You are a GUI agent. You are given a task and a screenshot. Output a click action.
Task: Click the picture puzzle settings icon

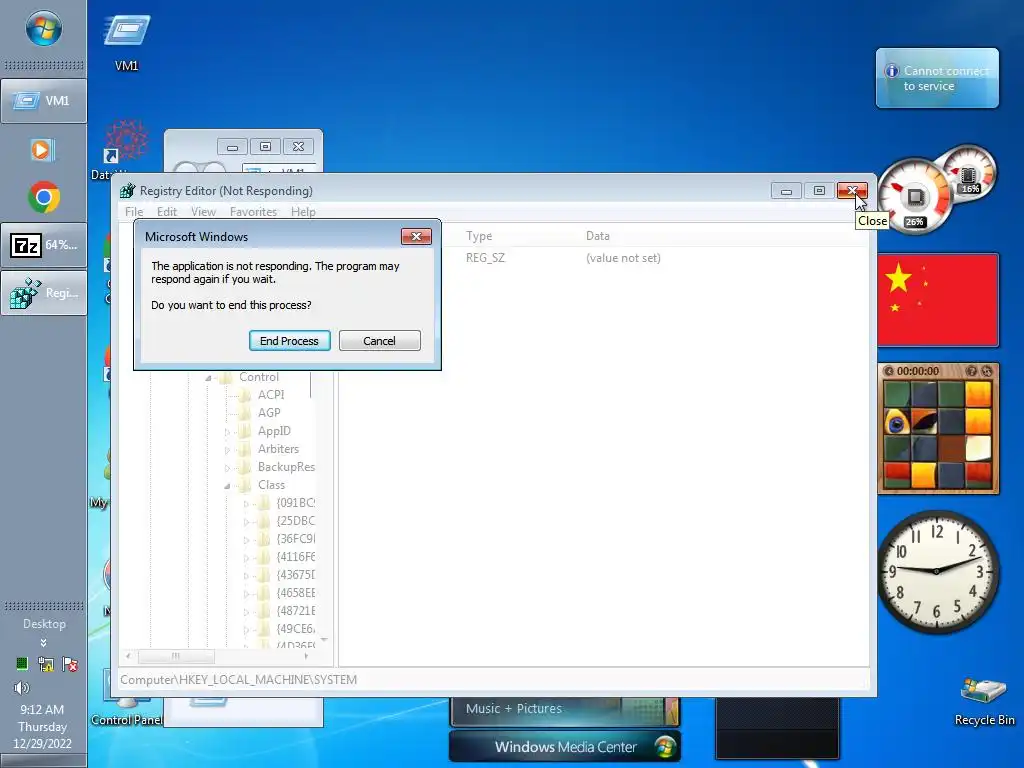click(987, 371)
